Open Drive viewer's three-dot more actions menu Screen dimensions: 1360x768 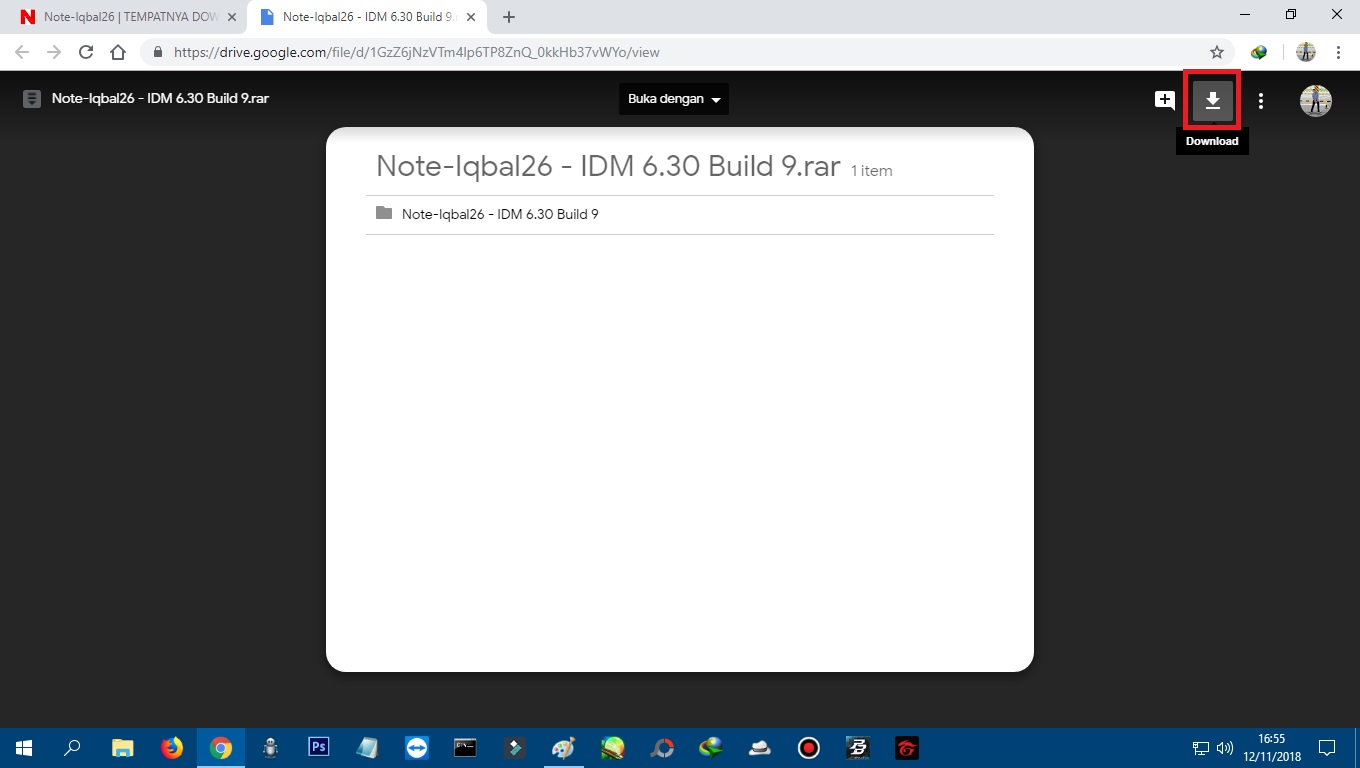[1261, 101]
